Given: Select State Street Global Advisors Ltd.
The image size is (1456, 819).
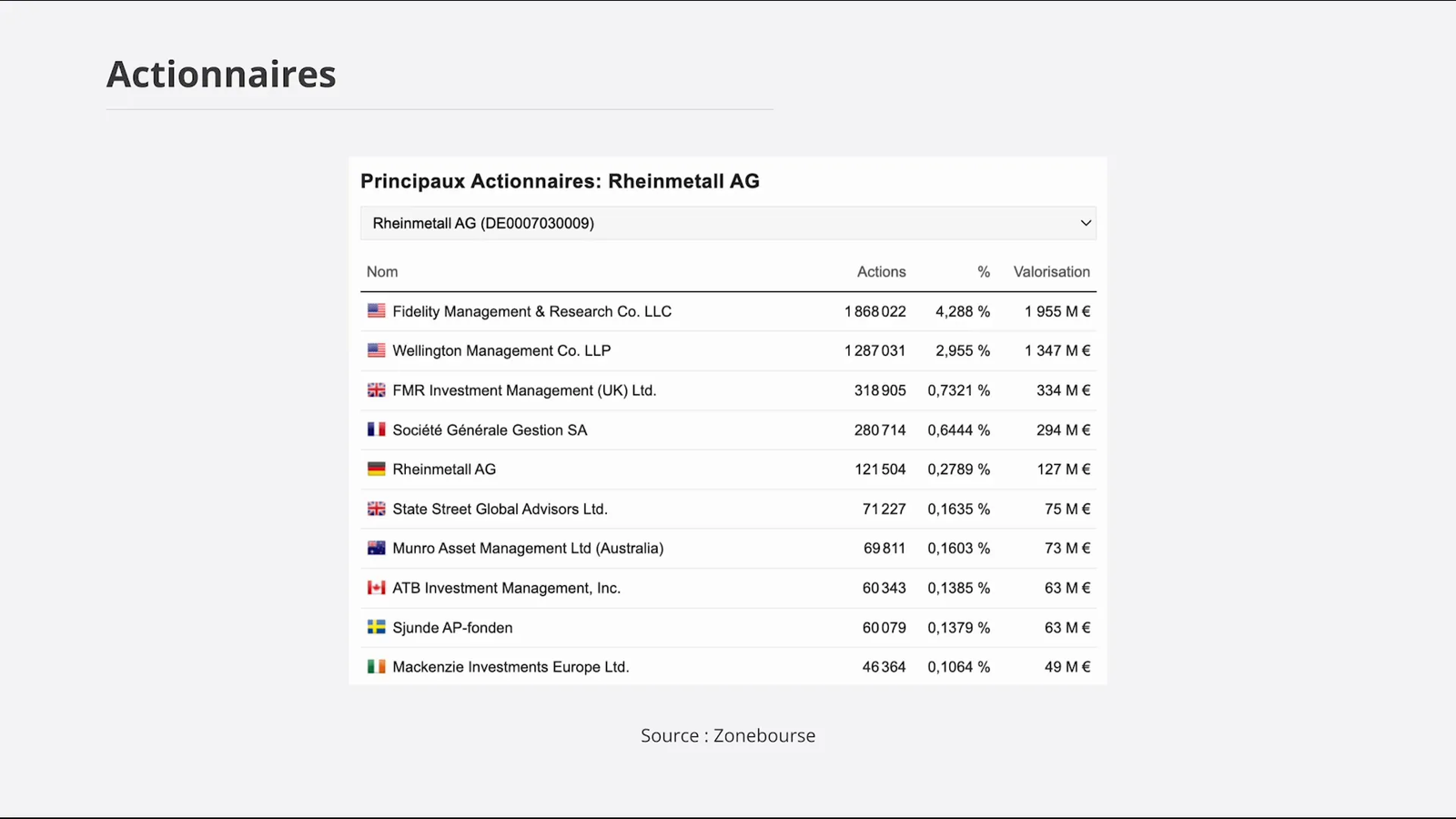Looking at the screenshot, I should pyautogui.click(x=500, y=509).
